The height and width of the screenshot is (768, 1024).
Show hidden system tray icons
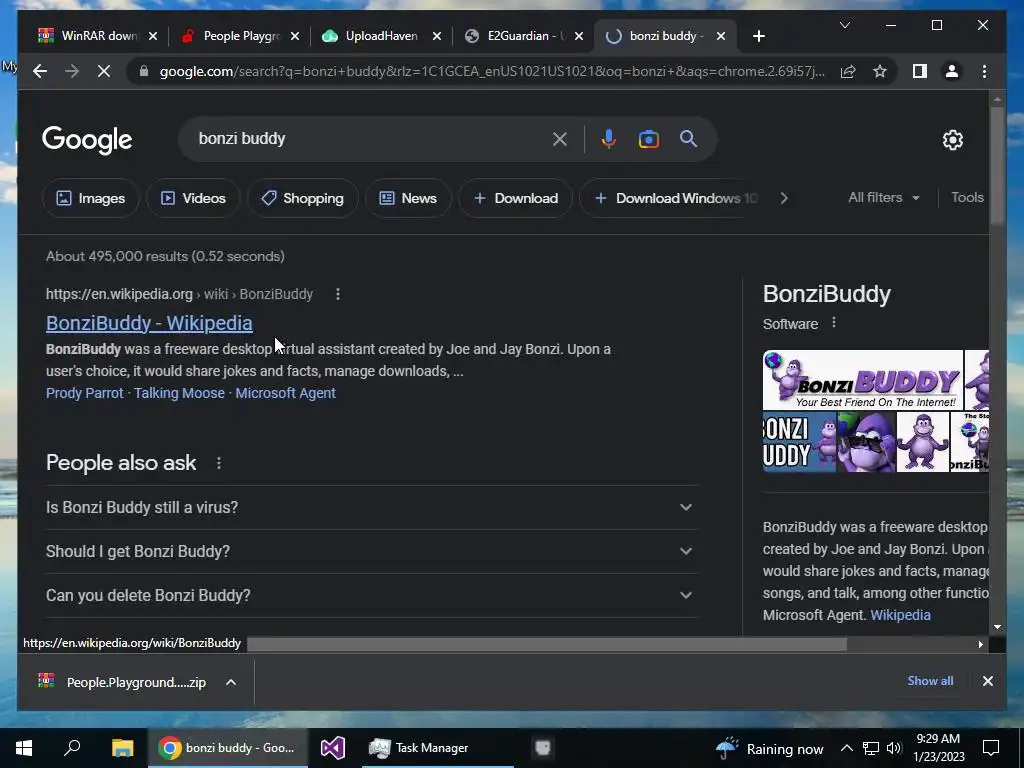pos(846,748)
